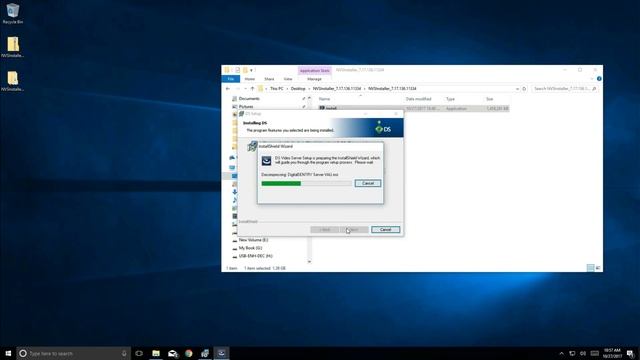Open the View ribbon tab
Image resolution: width=640 pixels, height=360 pixels.
(288, 79)
